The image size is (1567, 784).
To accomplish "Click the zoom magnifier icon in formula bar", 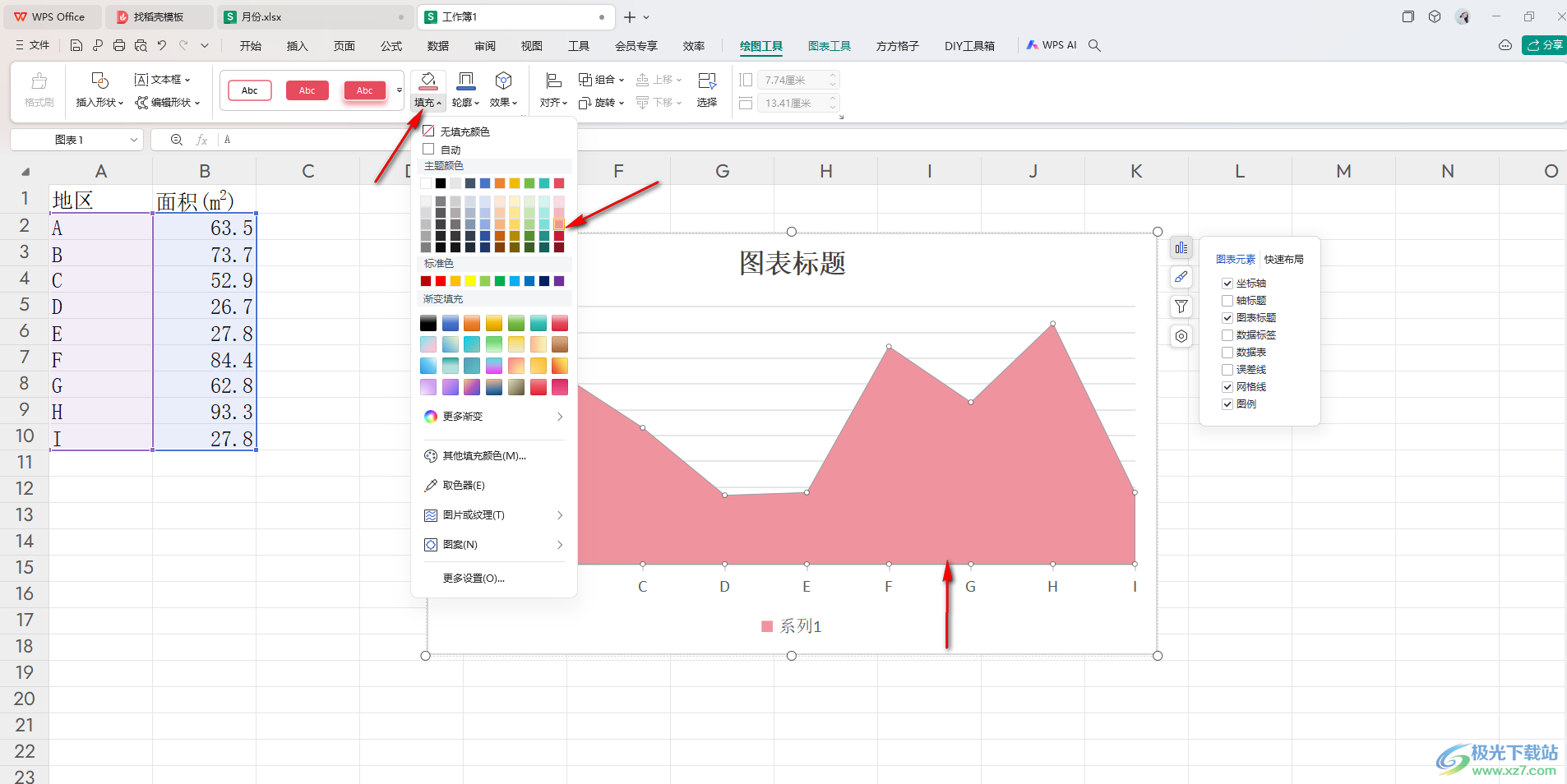I will pyautogui.click(x=177, y=140).
